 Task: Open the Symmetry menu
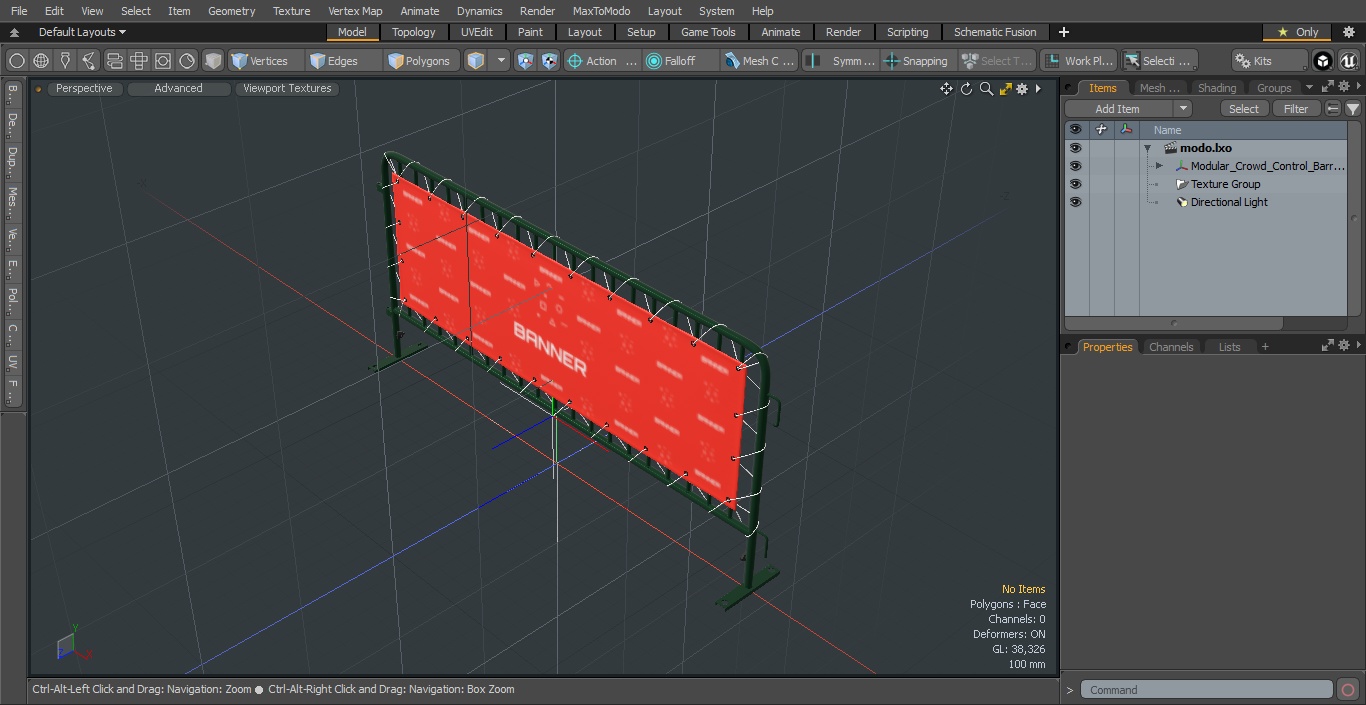pos(841,61)
